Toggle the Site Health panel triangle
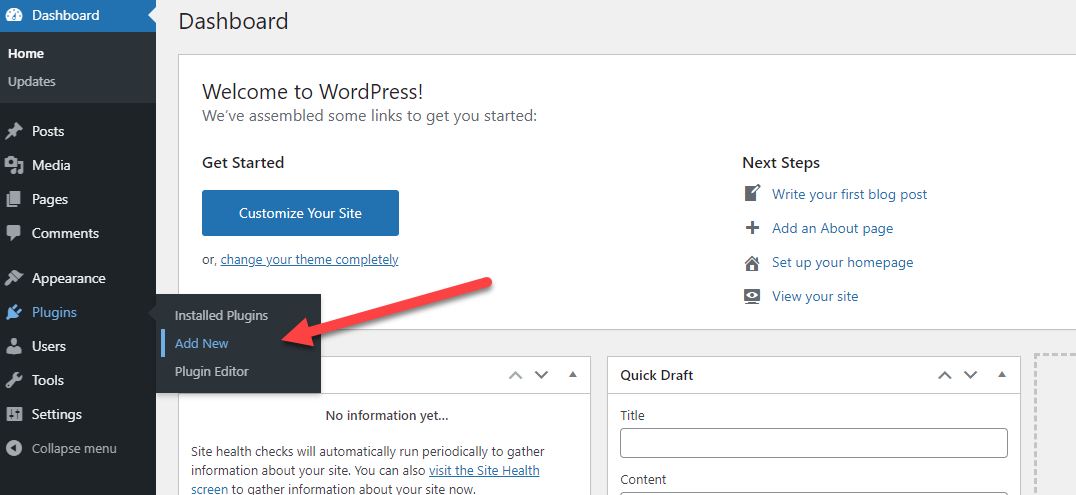 (572, 375)
